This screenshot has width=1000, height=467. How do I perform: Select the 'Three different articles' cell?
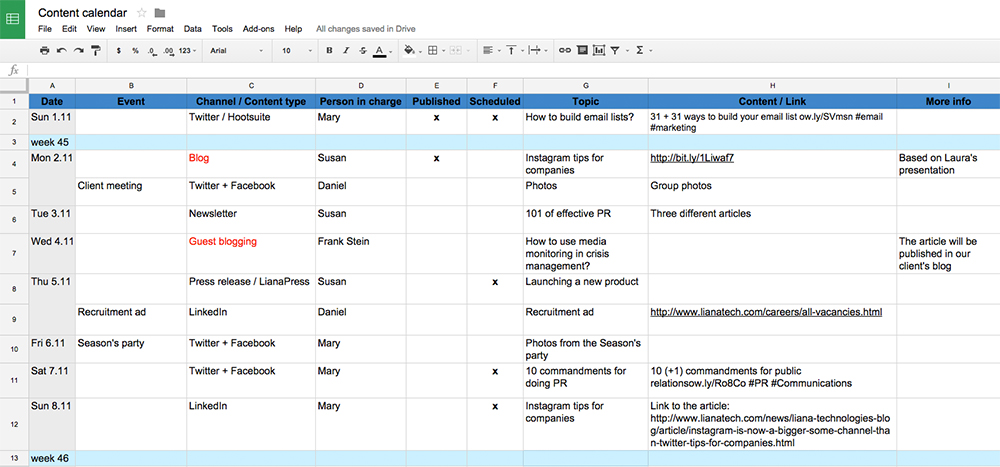pos(772,219)
